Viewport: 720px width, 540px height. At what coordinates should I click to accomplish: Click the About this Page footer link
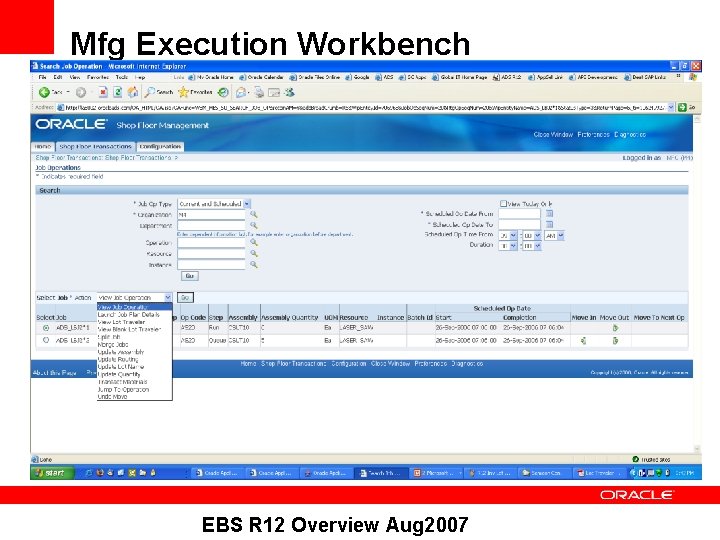[x=55, y=373]
